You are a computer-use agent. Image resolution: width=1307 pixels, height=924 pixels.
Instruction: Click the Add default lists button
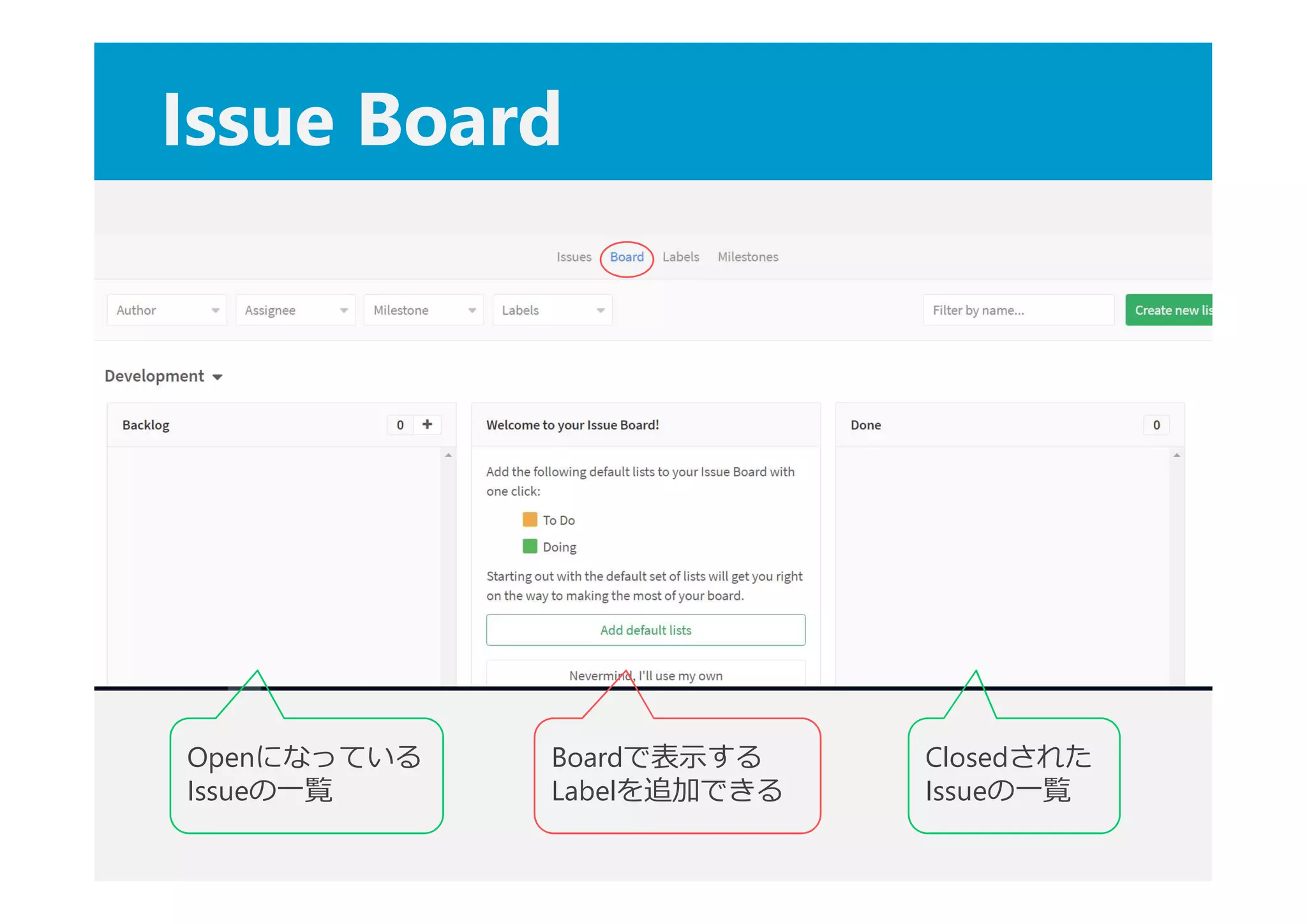[x=646, y=630]
